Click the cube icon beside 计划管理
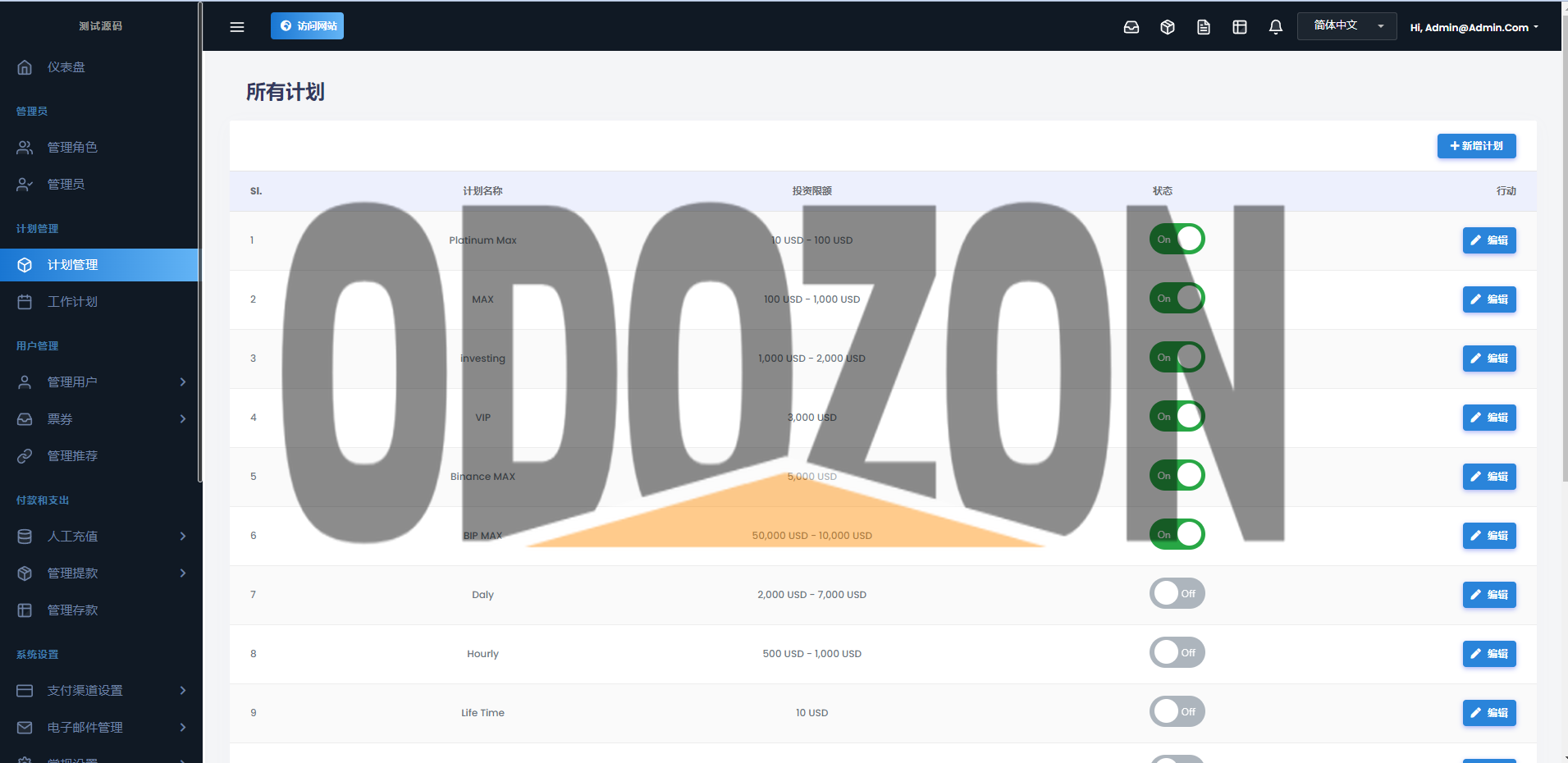Screen dimensions: 1568x763 (25, 265)
